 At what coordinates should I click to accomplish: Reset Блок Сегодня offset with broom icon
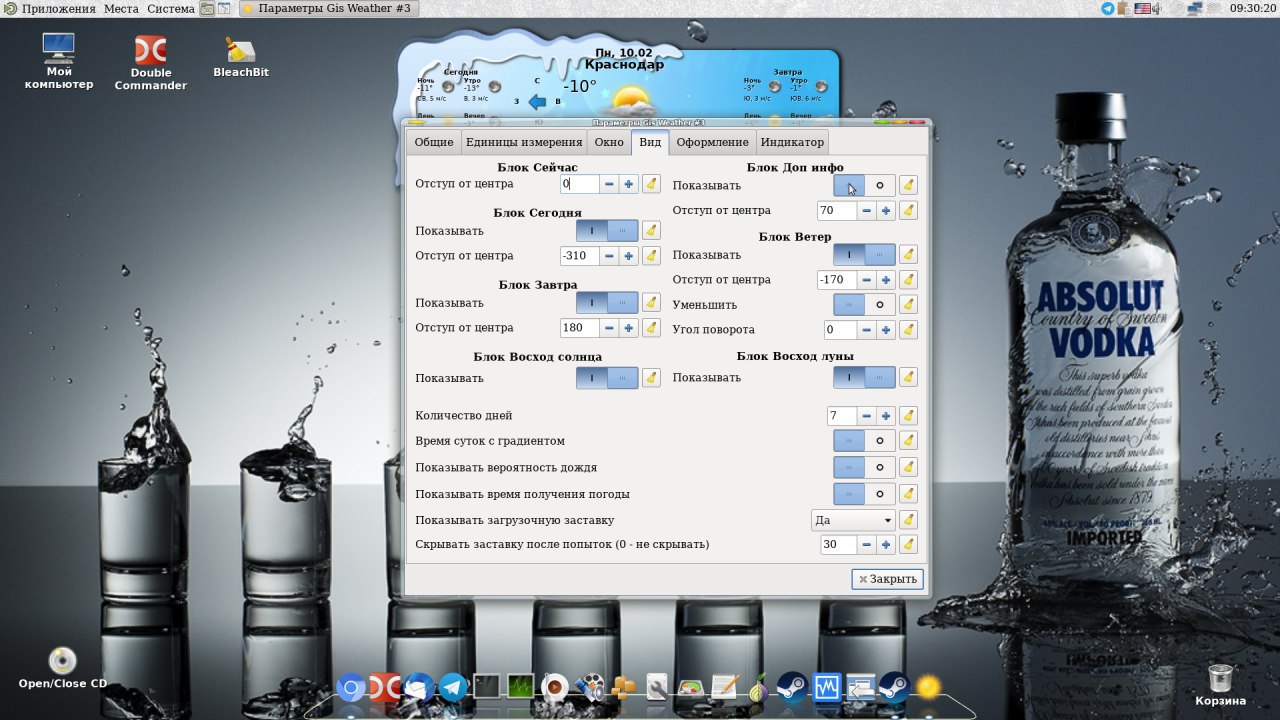tap(651, 256)
